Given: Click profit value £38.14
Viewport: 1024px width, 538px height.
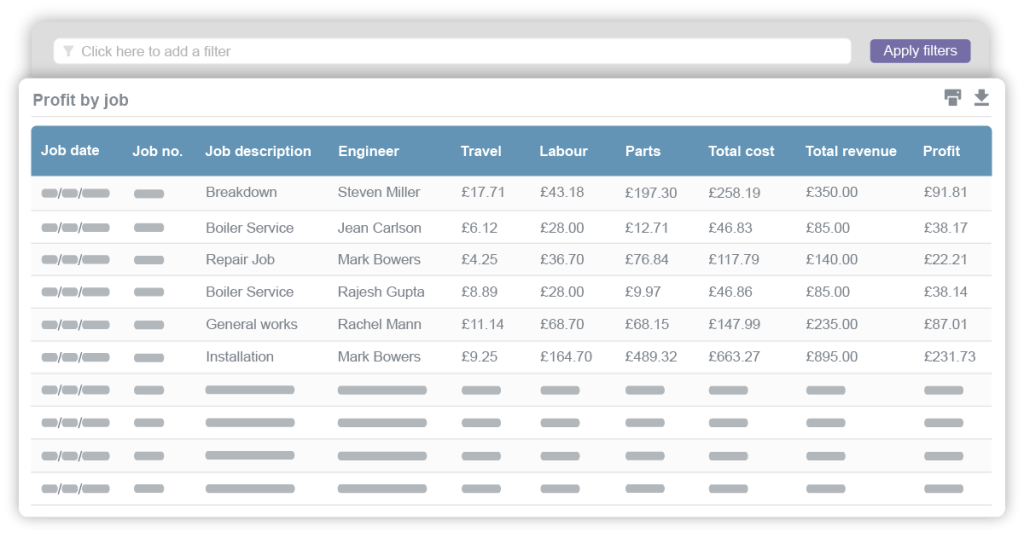Looking at the screenshot, I should tap(945, 292).
